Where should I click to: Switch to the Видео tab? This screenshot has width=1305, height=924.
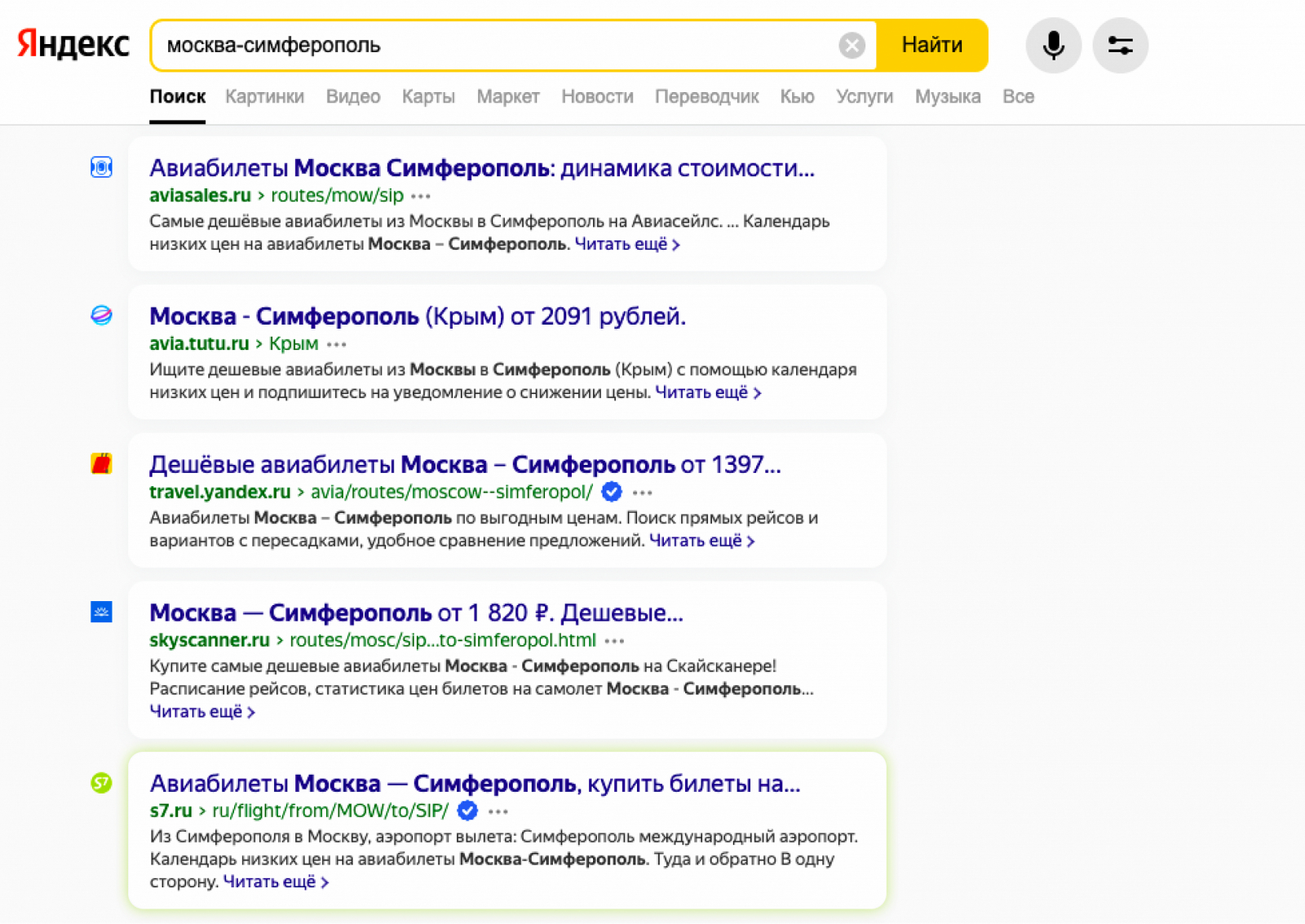pos(353,96)
